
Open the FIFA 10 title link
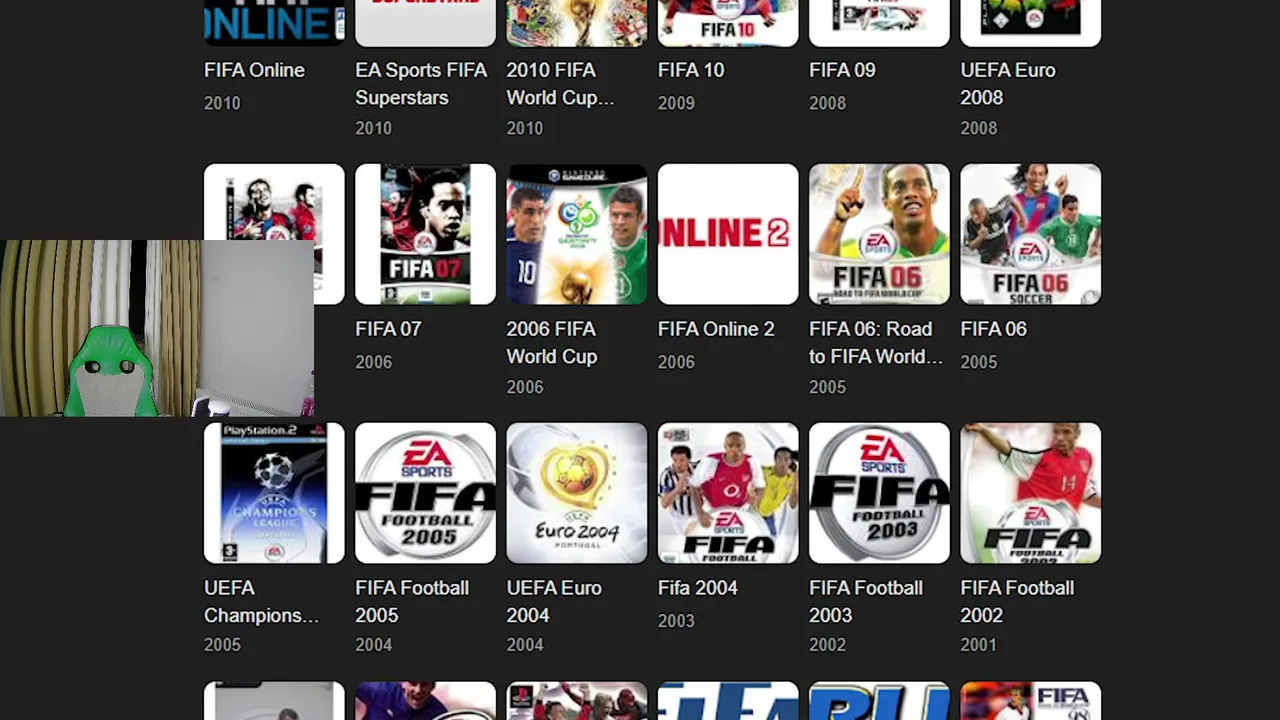pyautogui.click(x=691, y=70)
